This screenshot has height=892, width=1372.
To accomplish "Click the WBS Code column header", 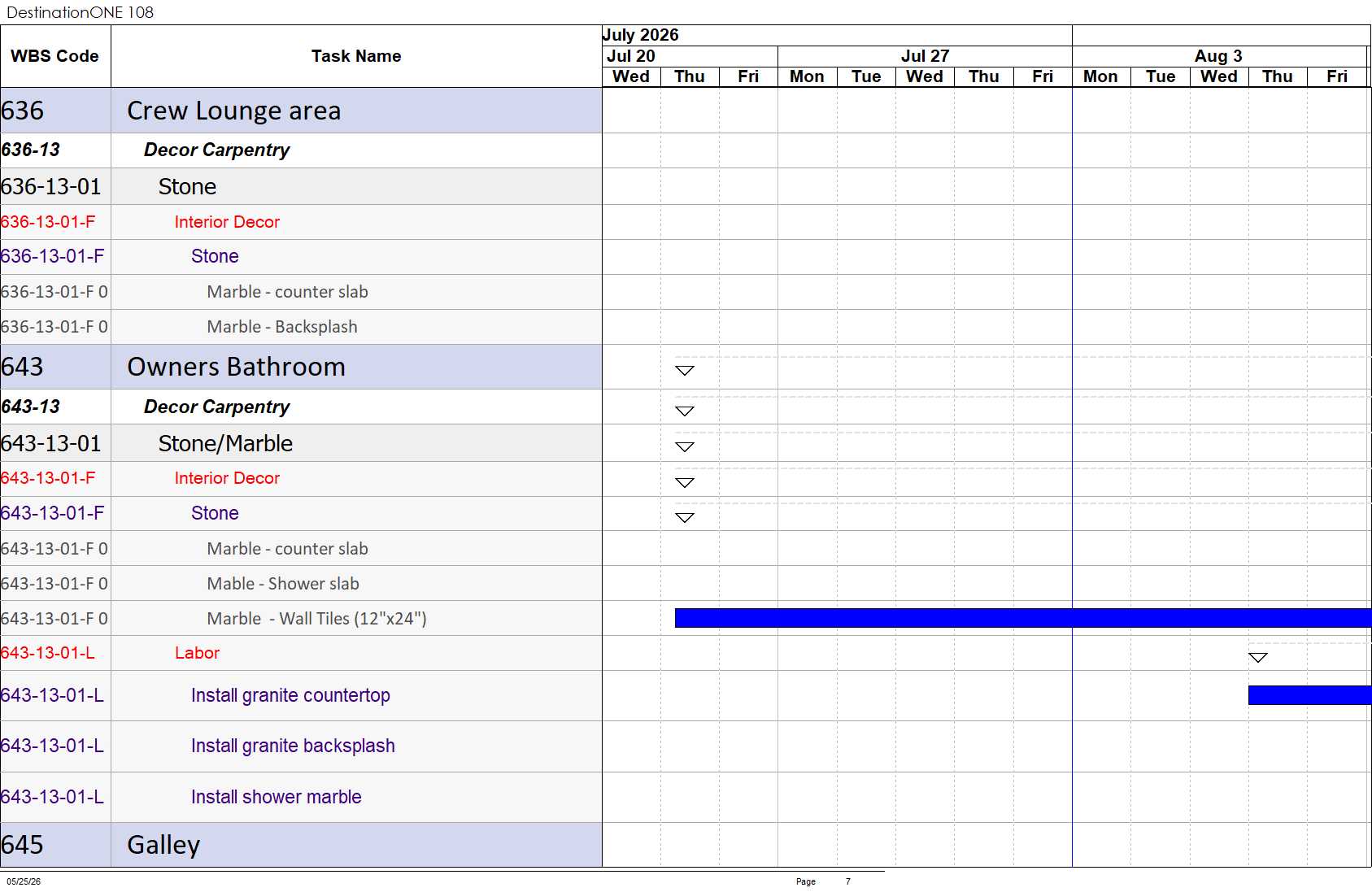I will pyautogui.click(x=55, y=56).
